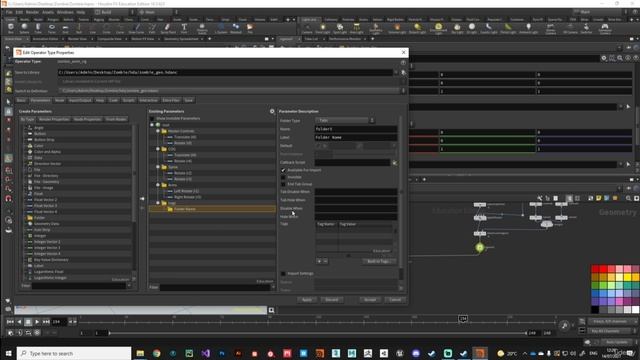Open the Windows menu
This screenshot has width=640, height=360.
[65, 12]
